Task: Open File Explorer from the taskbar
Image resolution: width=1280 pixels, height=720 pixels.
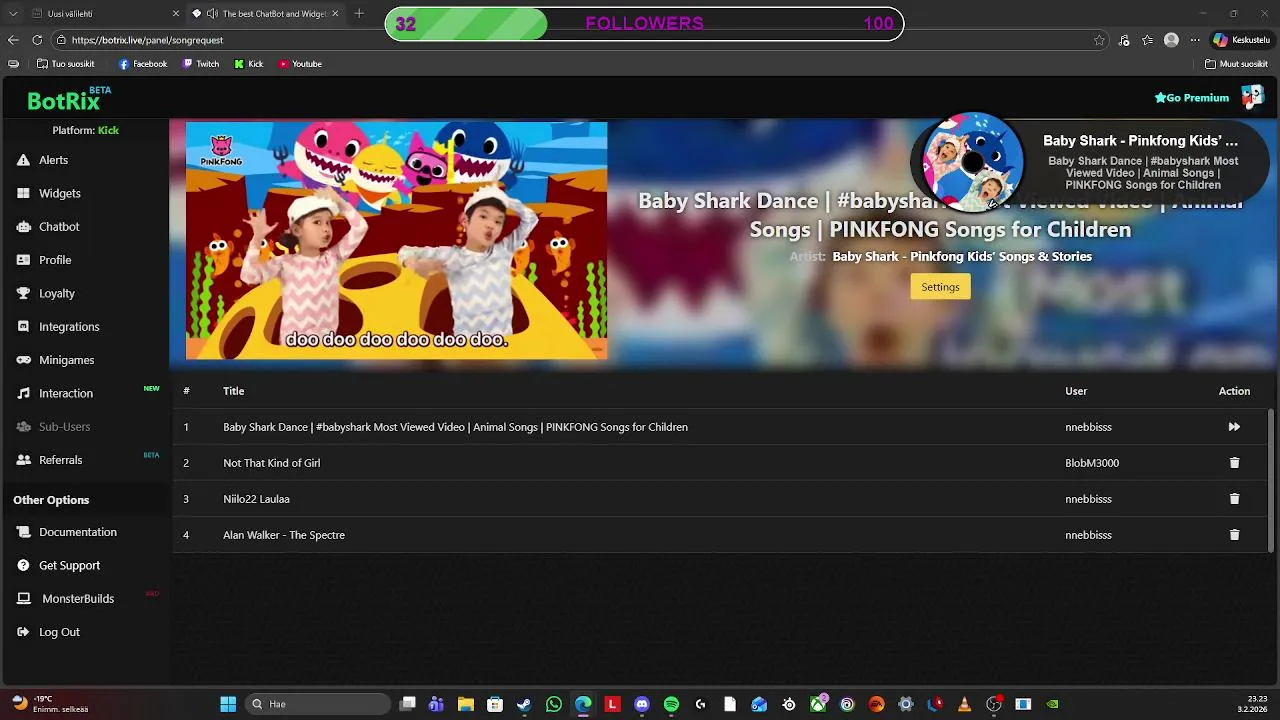Action: click(x=465, y=704)
